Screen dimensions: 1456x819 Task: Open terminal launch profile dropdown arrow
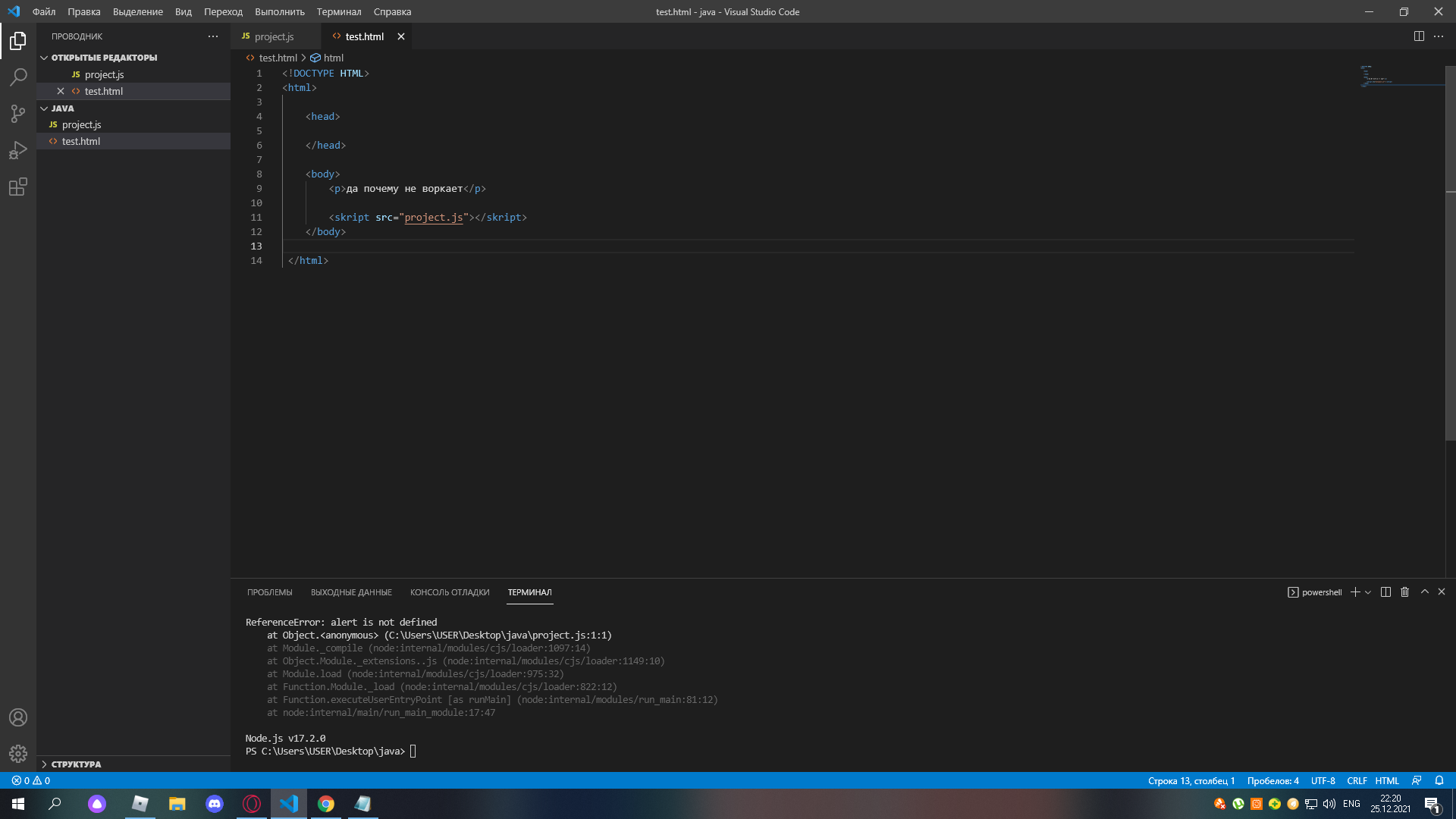(1368, 592)
